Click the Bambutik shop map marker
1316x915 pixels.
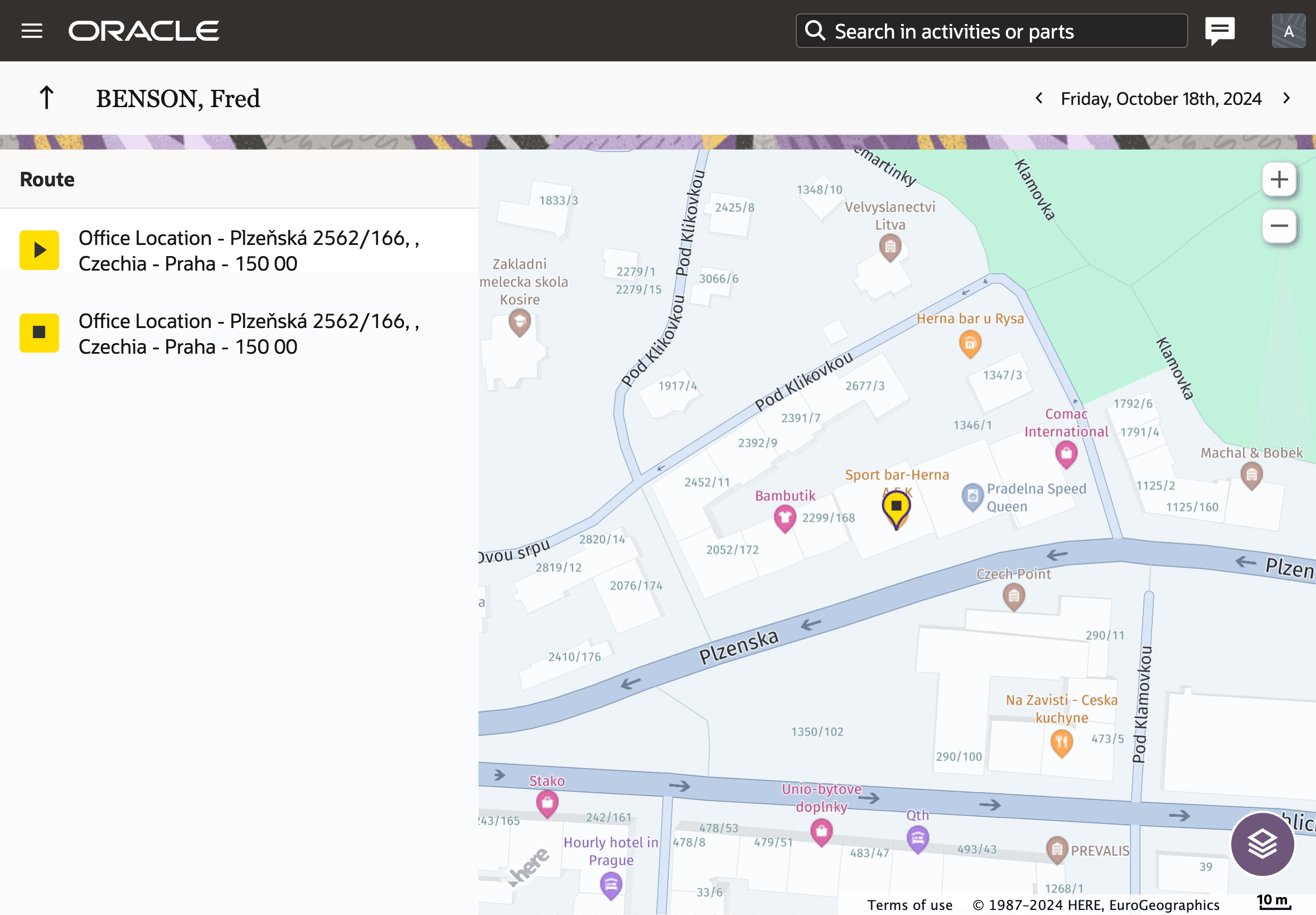[785, 517]
